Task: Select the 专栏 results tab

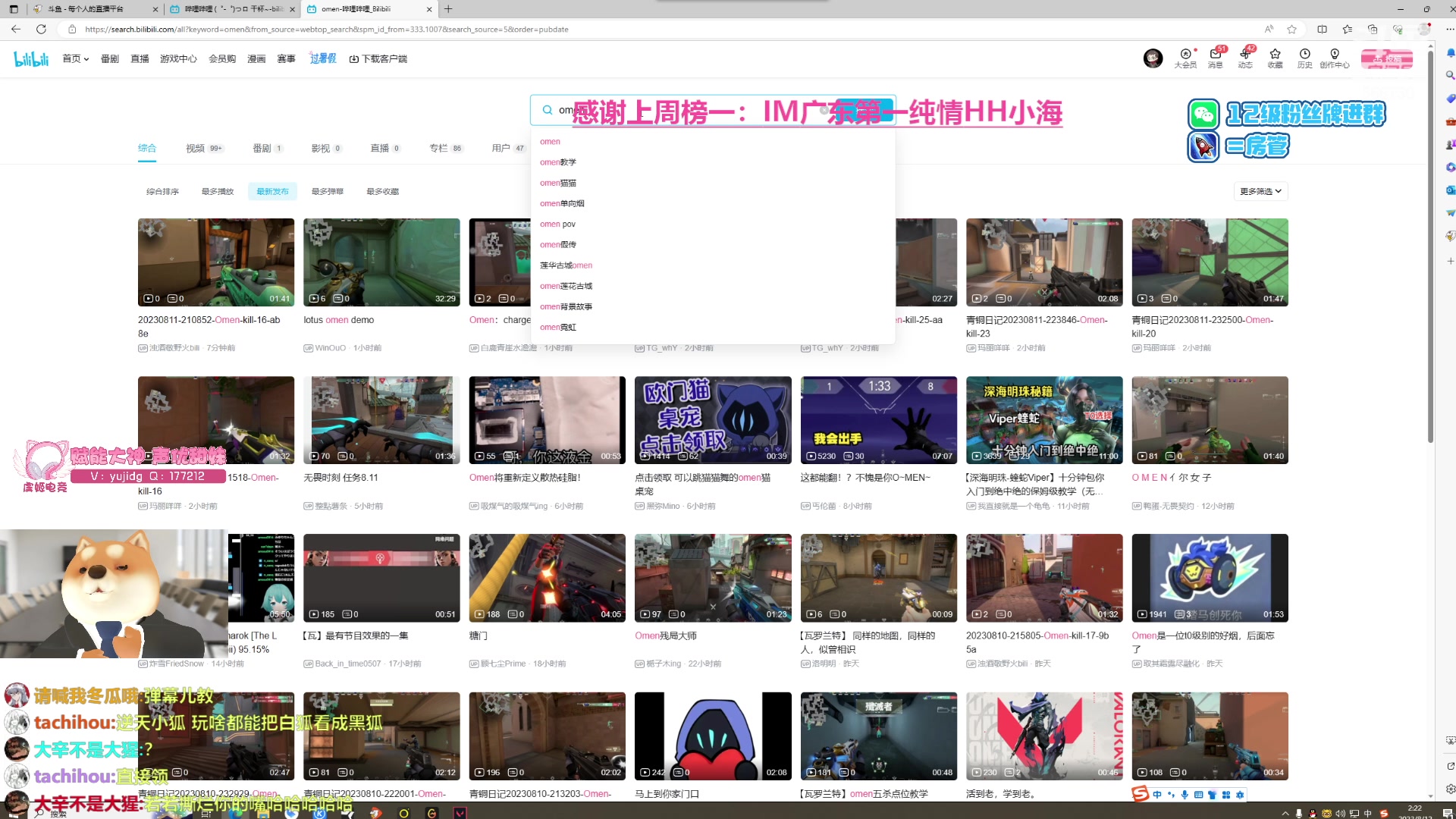Action: (446, 148)
